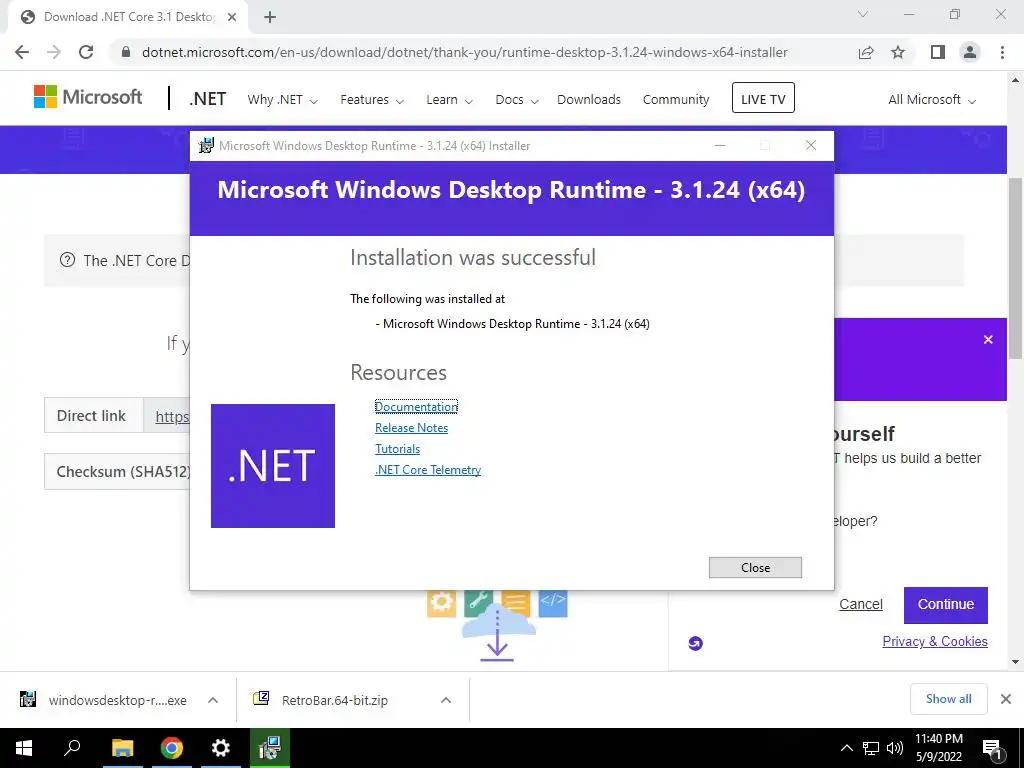Go back using the Chrome back arrow
Image resolution: width=1024 pixels, height=768 pixels.
(22, 52)
